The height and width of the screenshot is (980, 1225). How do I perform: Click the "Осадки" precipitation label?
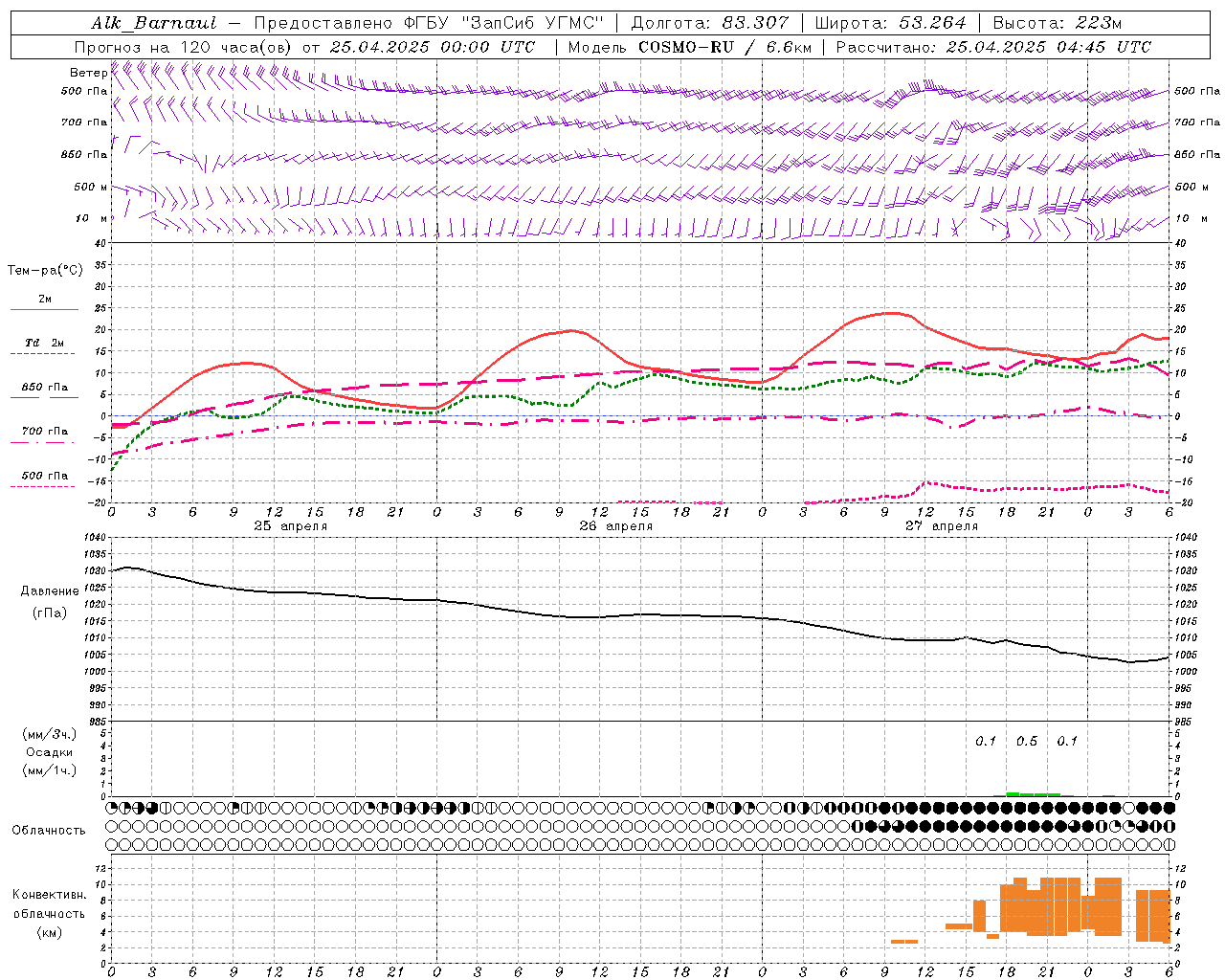tap(50, 752)
